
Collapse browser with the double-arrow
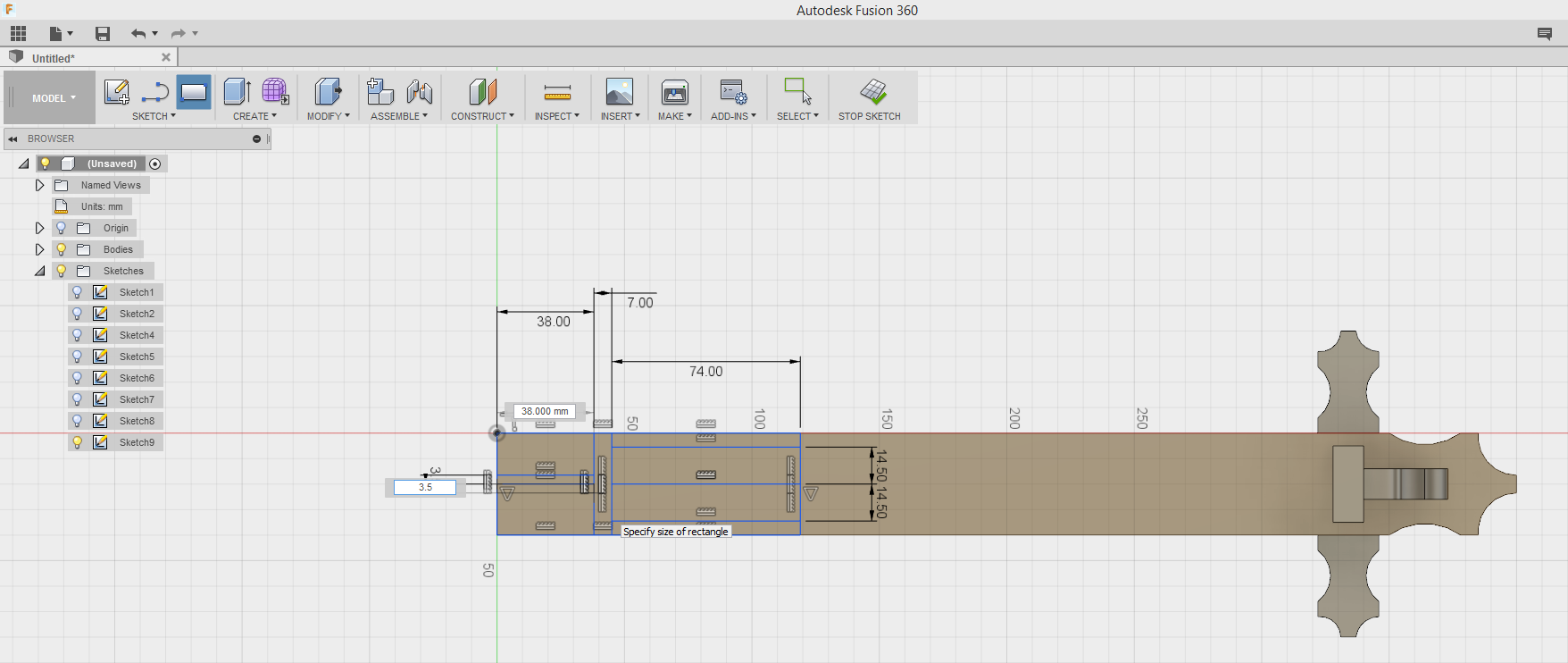click(x=13, y=138)
